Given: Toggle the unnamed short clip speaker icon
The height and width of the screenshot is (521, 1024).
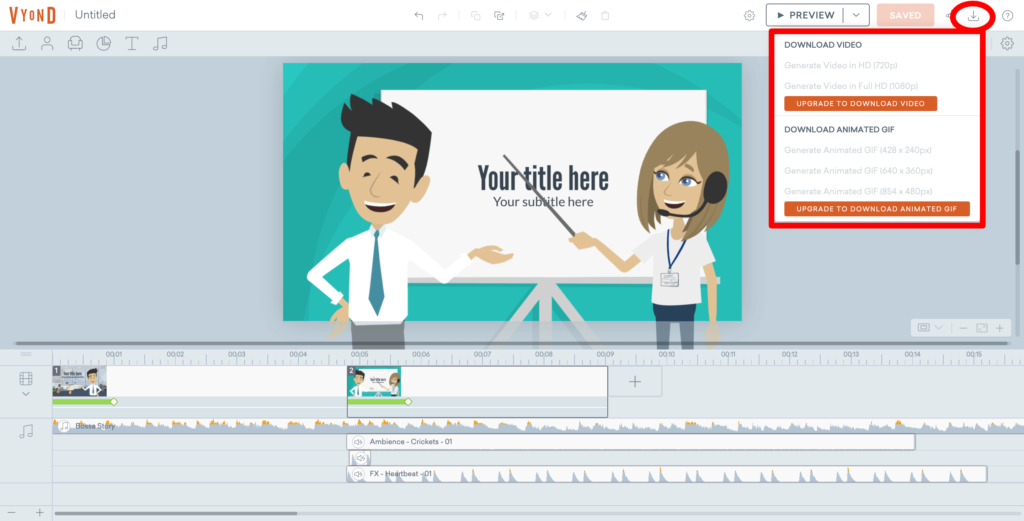Looking at the screenshot, I should tap(360, 458).
